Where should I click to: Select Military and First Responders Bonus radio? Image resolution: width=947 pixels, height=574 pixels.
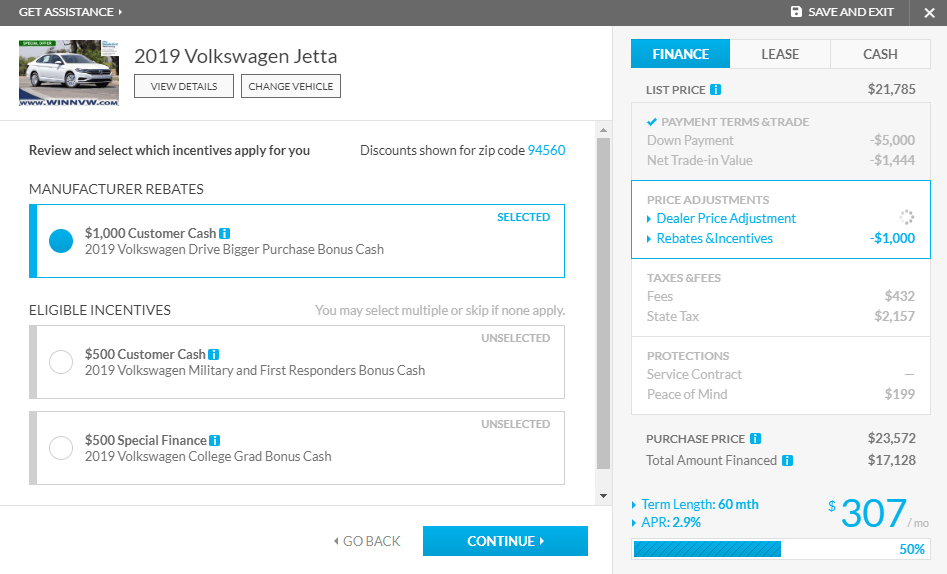pyautogui.click(x=61, y=362)
